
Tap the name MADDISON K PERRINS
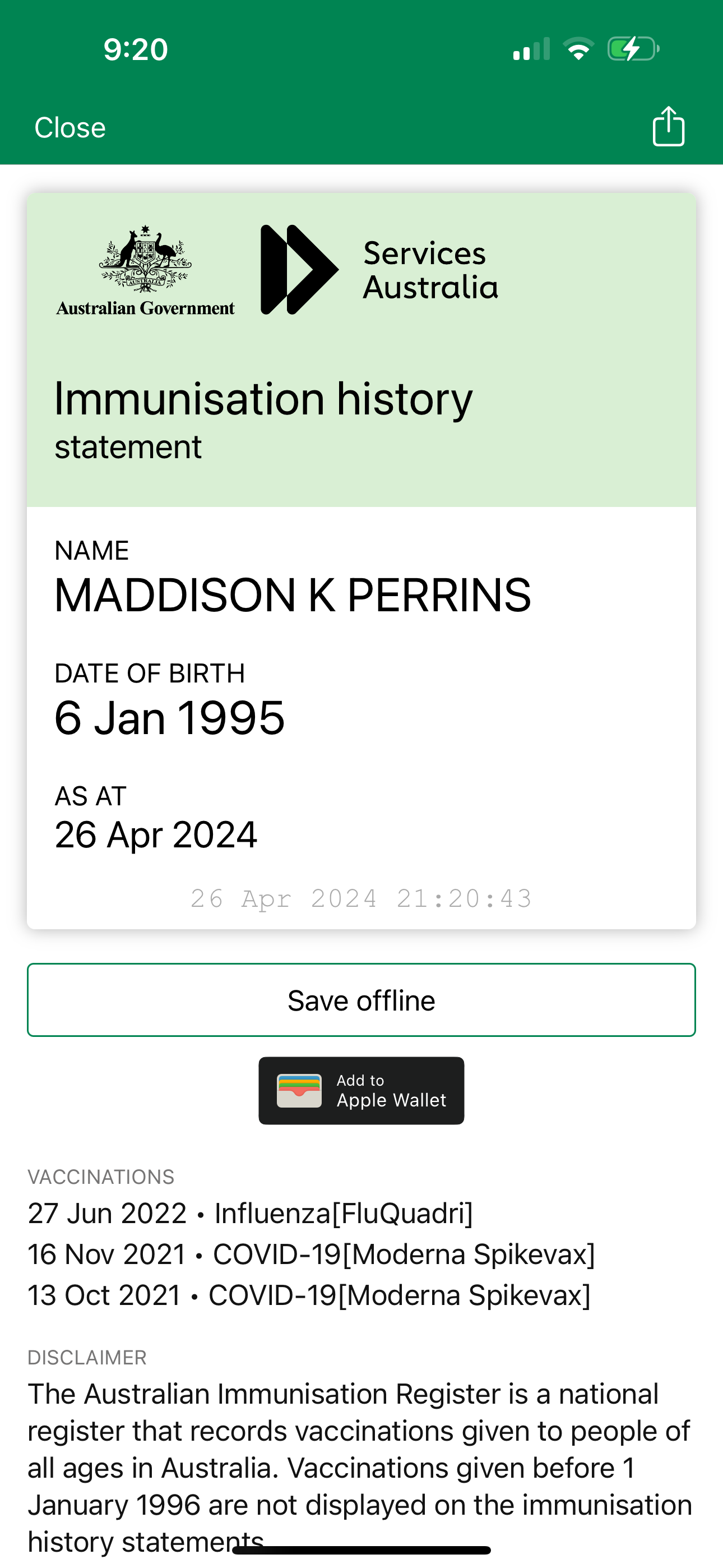tap(292, 596)
